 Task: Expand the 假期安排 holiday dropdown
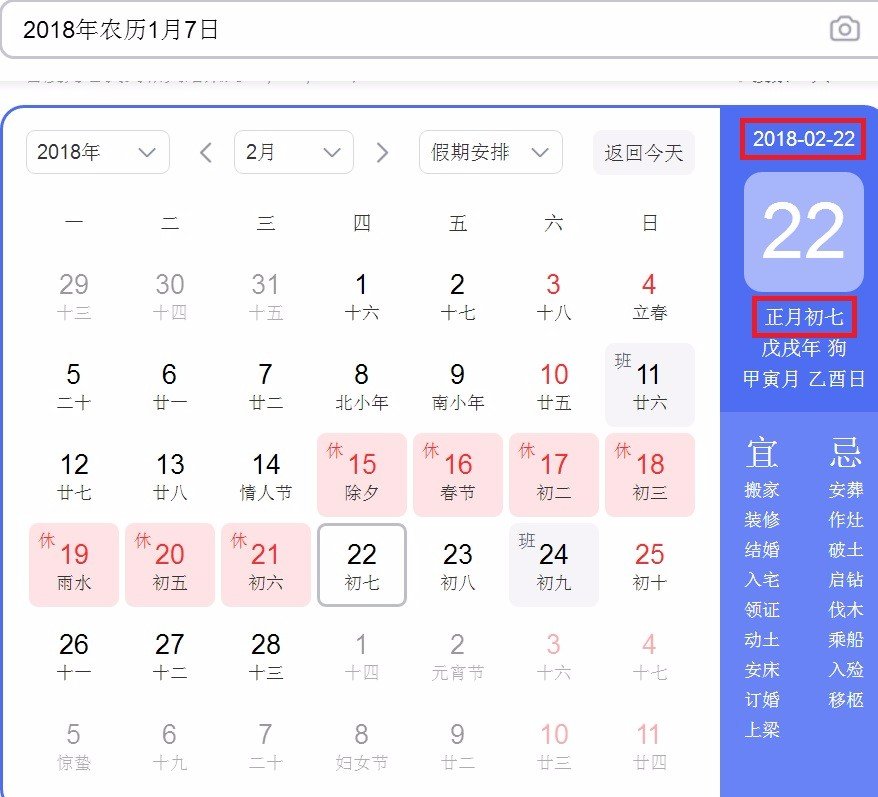[x=490, y=152]
